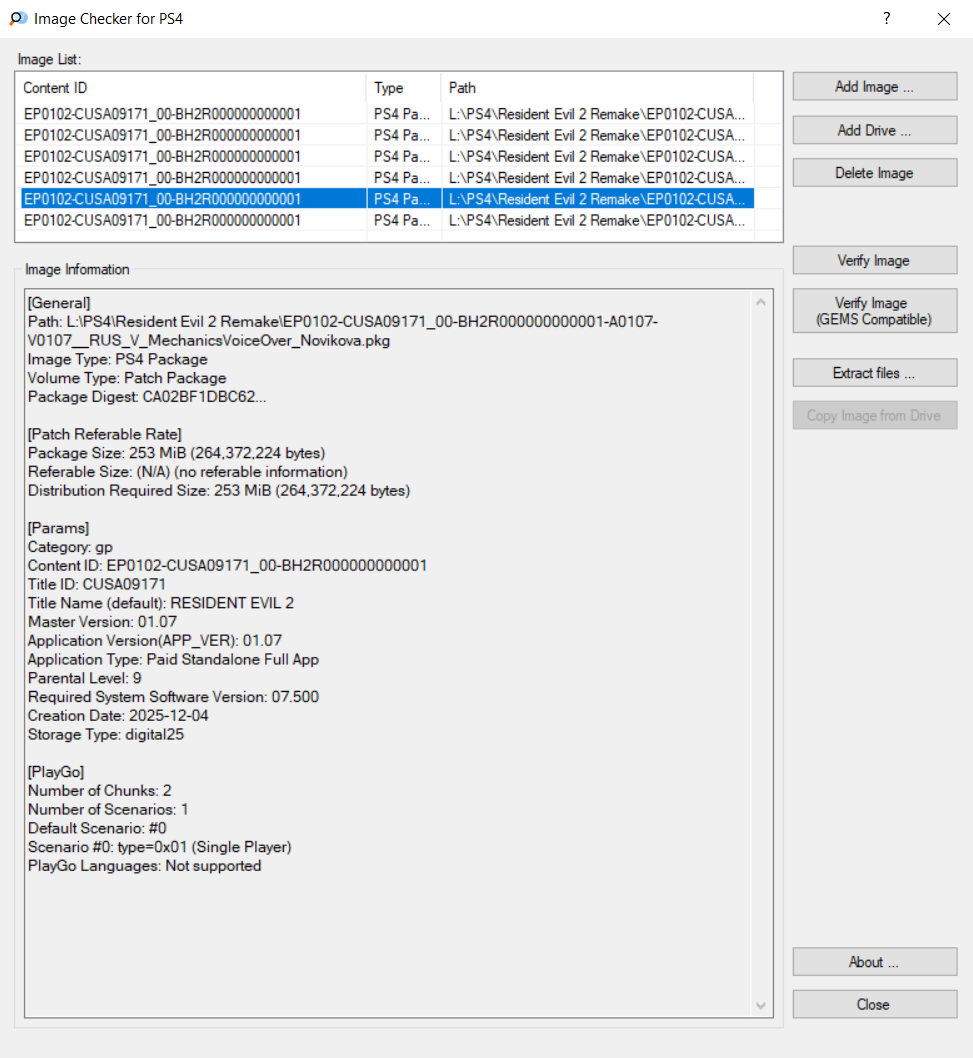Click the Add Image button
973x1058 pixels.
click(x=874, y=87)
